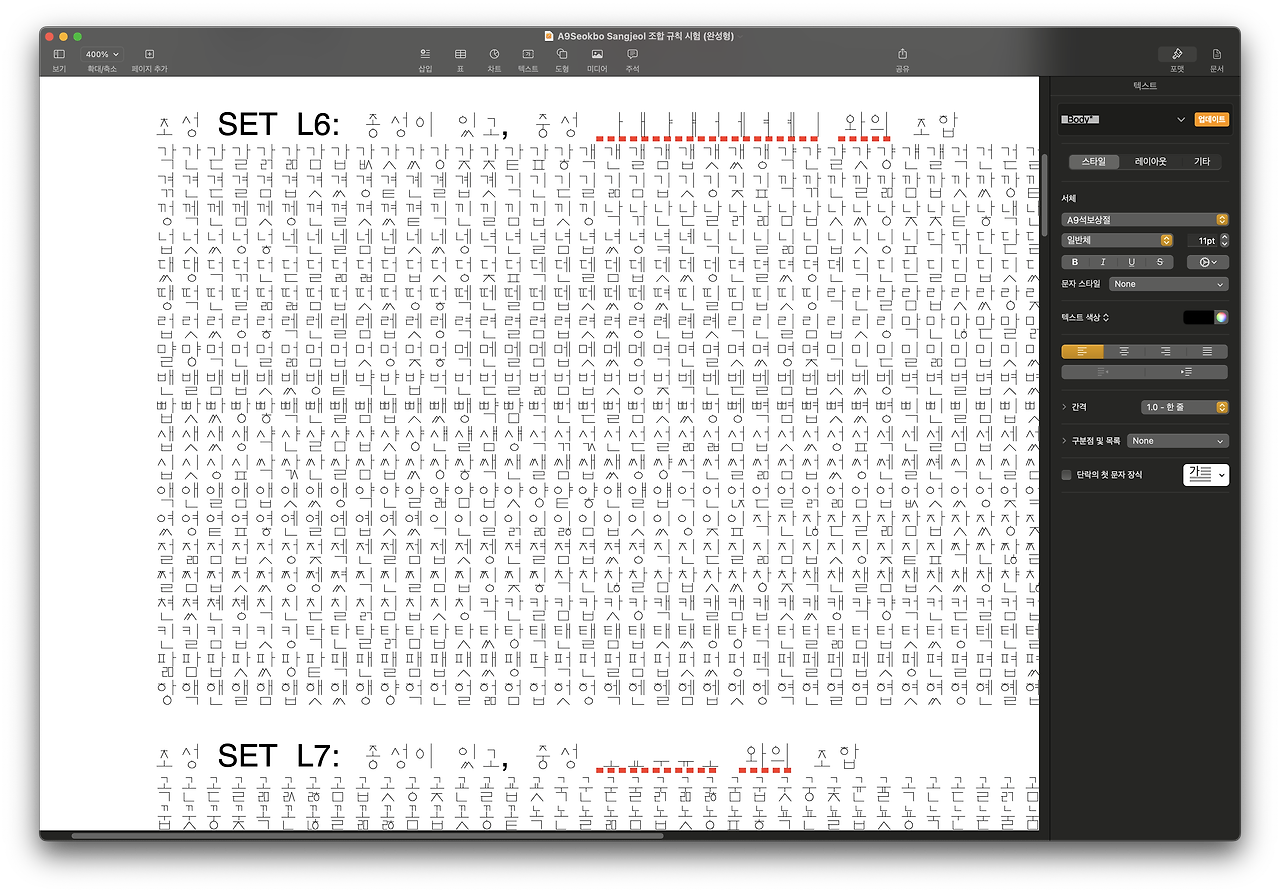Image resolution: width=1280 pixels, height=893 pixels.
Task: Click the 11pt font size field
Action: pyautogui.click(x=1203, y=241)
